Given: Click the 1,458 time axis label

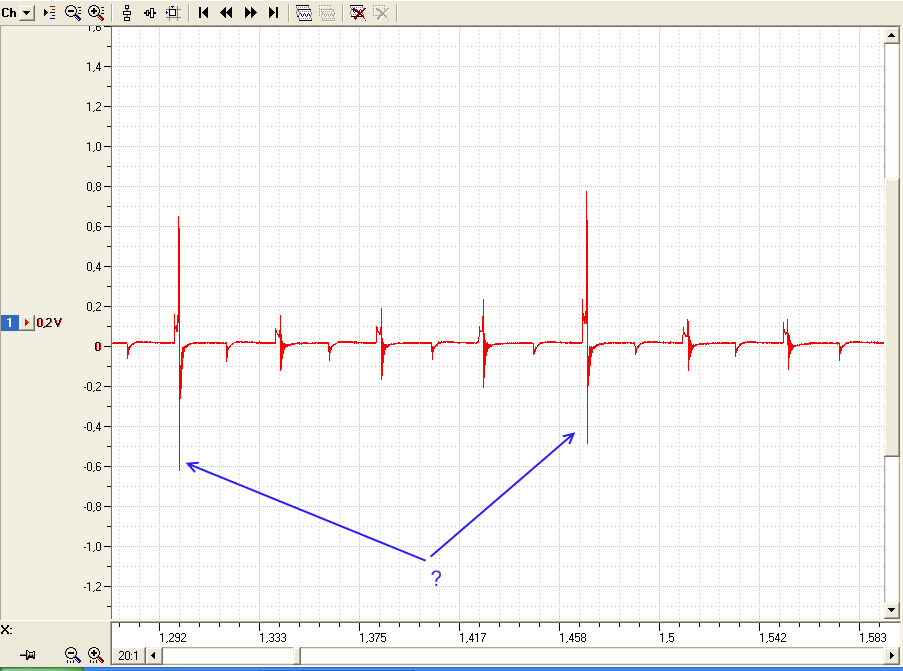Looking at the screenshot, I should pyautogui.click(x=572, y=638).
